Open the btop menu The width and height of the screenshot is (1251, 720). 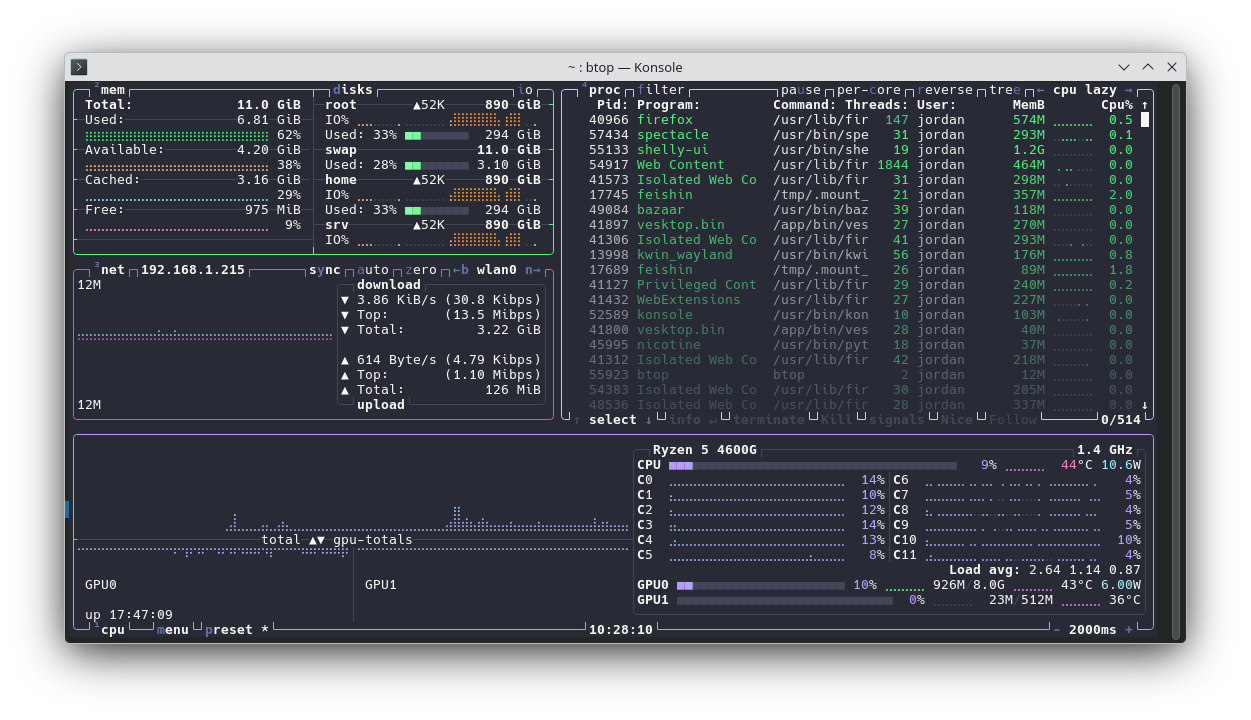pyautogui.click(x=173, y=630)
